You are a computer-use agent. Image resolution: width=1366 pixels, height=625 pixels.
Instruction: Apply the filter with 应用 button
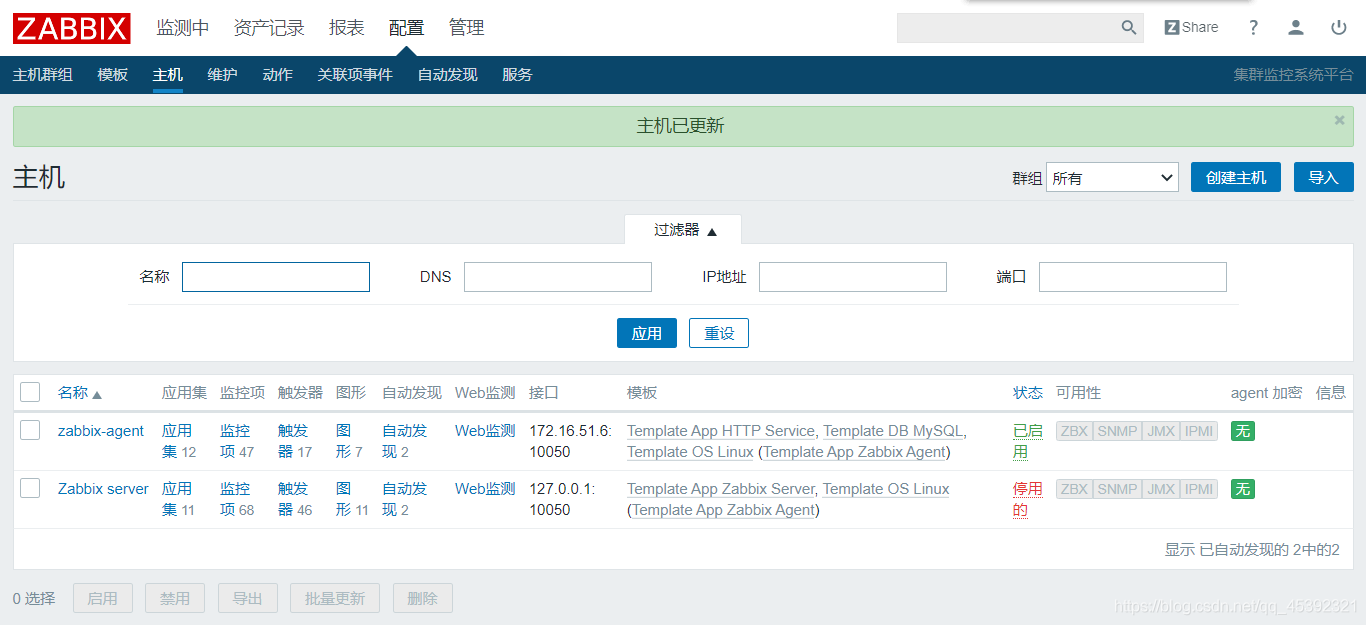[647, 333]
